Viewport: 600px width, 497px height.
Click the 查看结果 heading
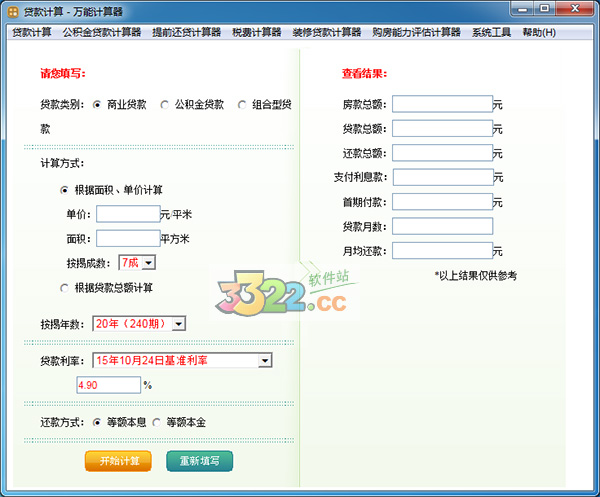[365, 73]
